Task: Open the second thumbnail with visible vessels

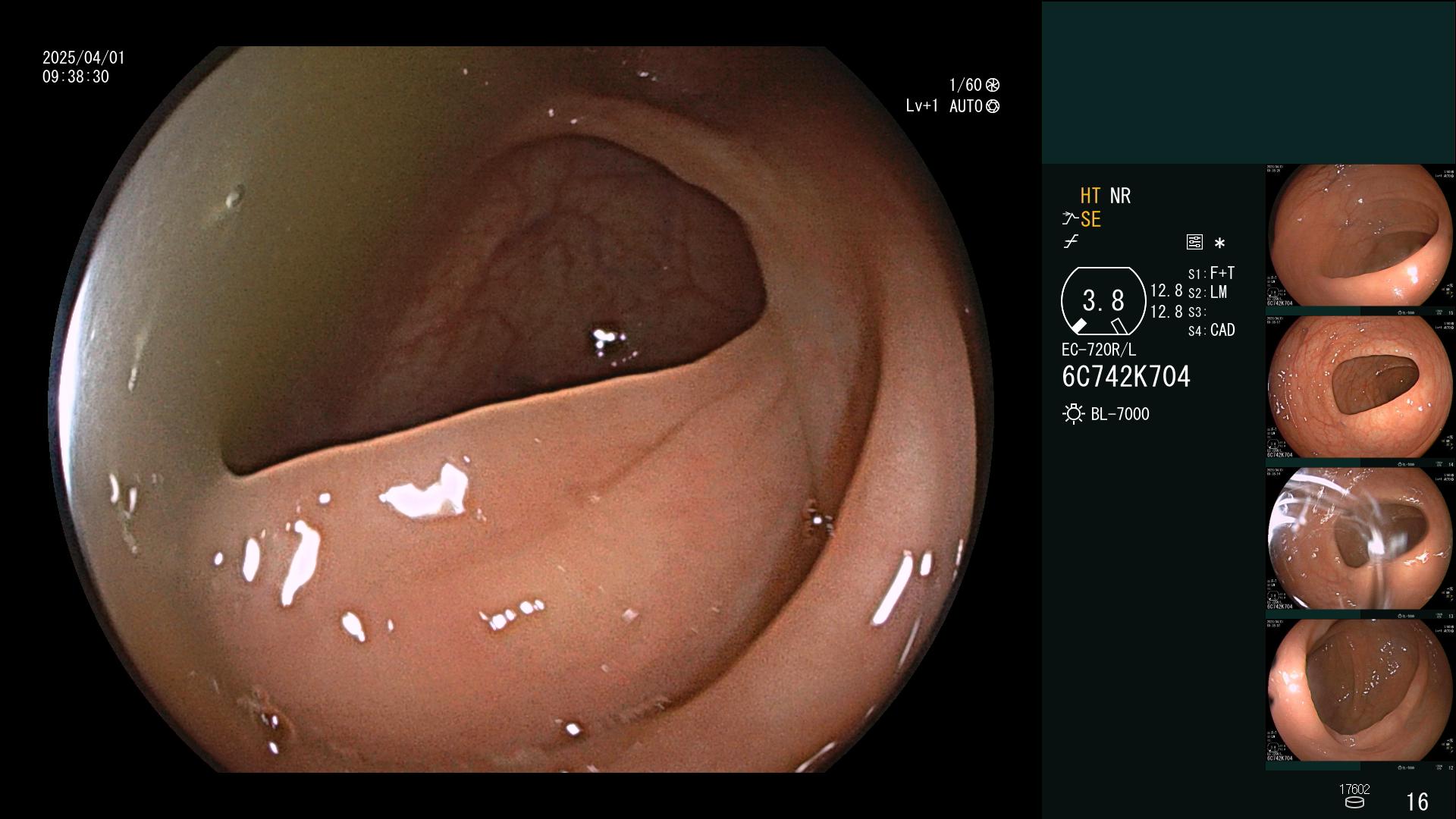Action: 1360,391
